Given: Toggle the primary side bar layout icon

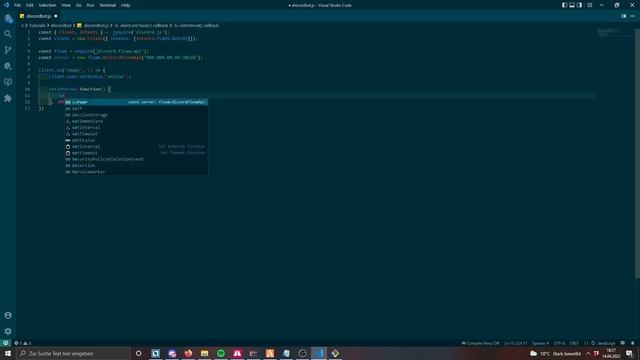Looking at the screenshot, I should pyautogui.click(x=564, y=5).
